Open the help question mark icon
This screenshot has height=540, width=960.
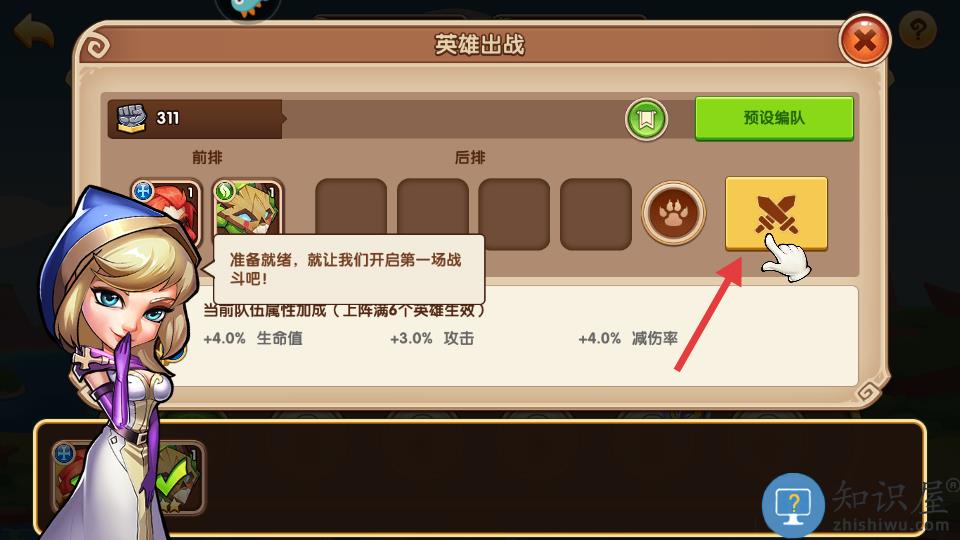(917, 29)
